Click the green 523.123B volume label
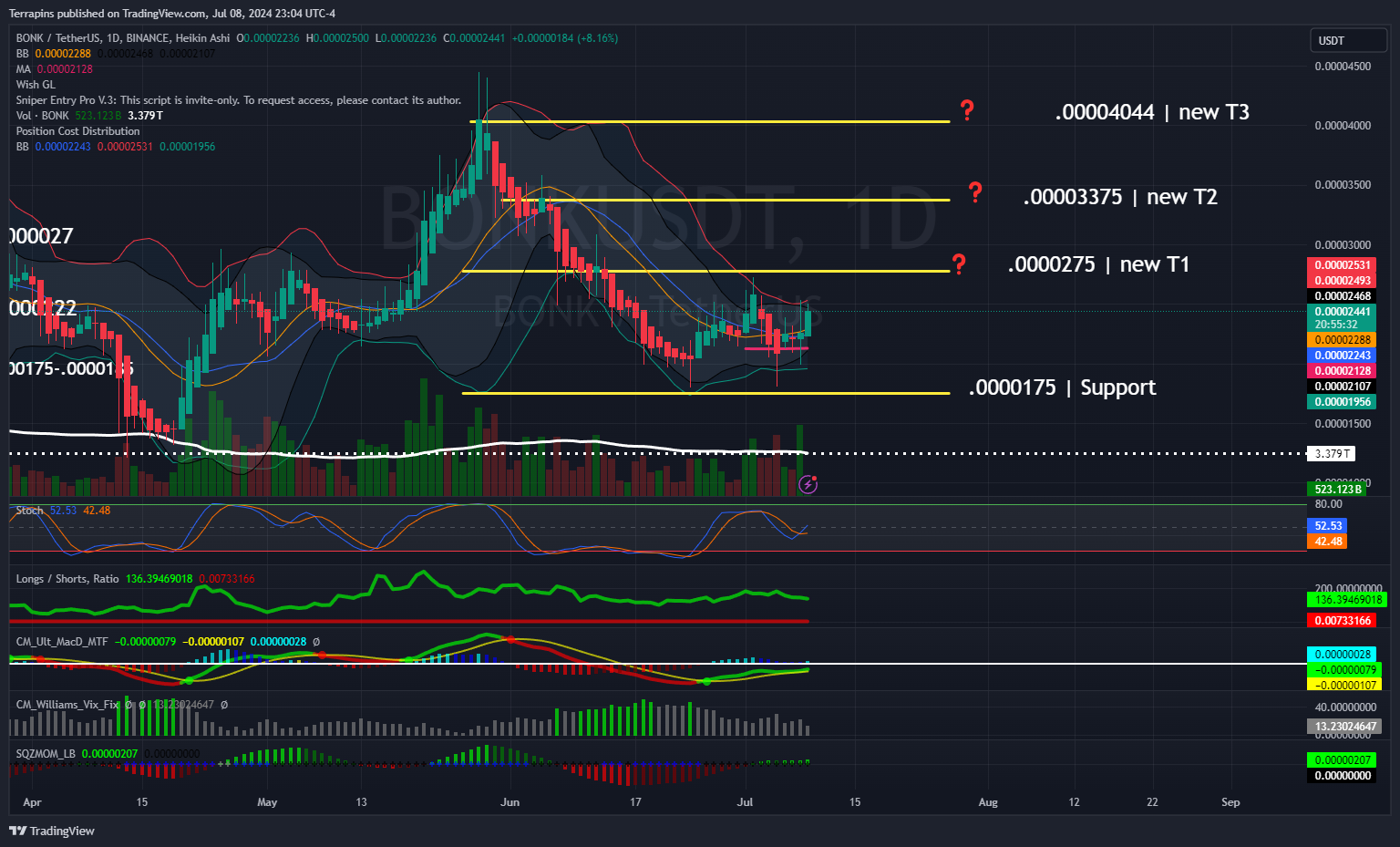 1338,490
